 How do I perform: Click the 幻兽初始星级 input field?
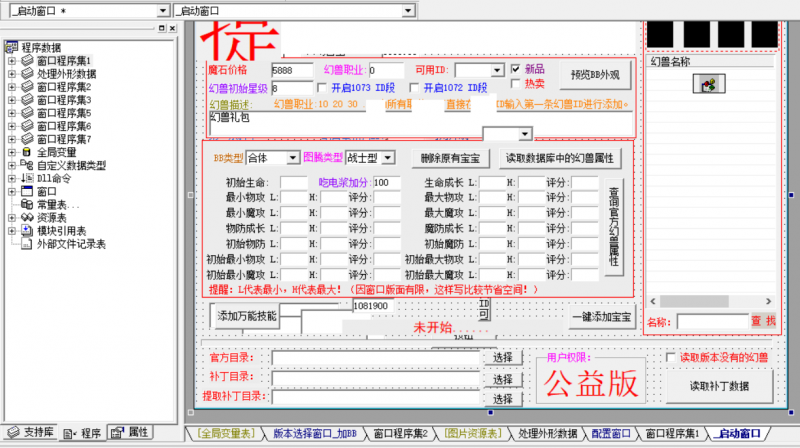click(292, 88)
